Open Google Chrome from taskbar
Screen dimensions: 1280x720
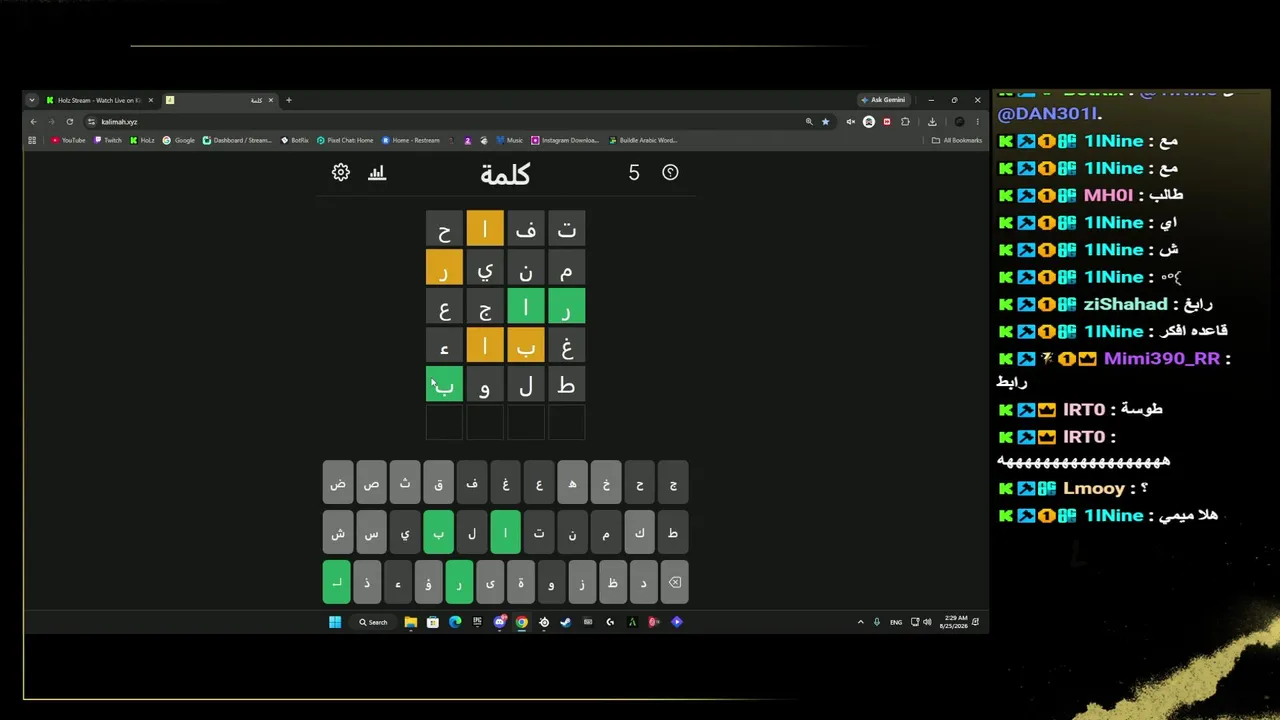point(522,622)
